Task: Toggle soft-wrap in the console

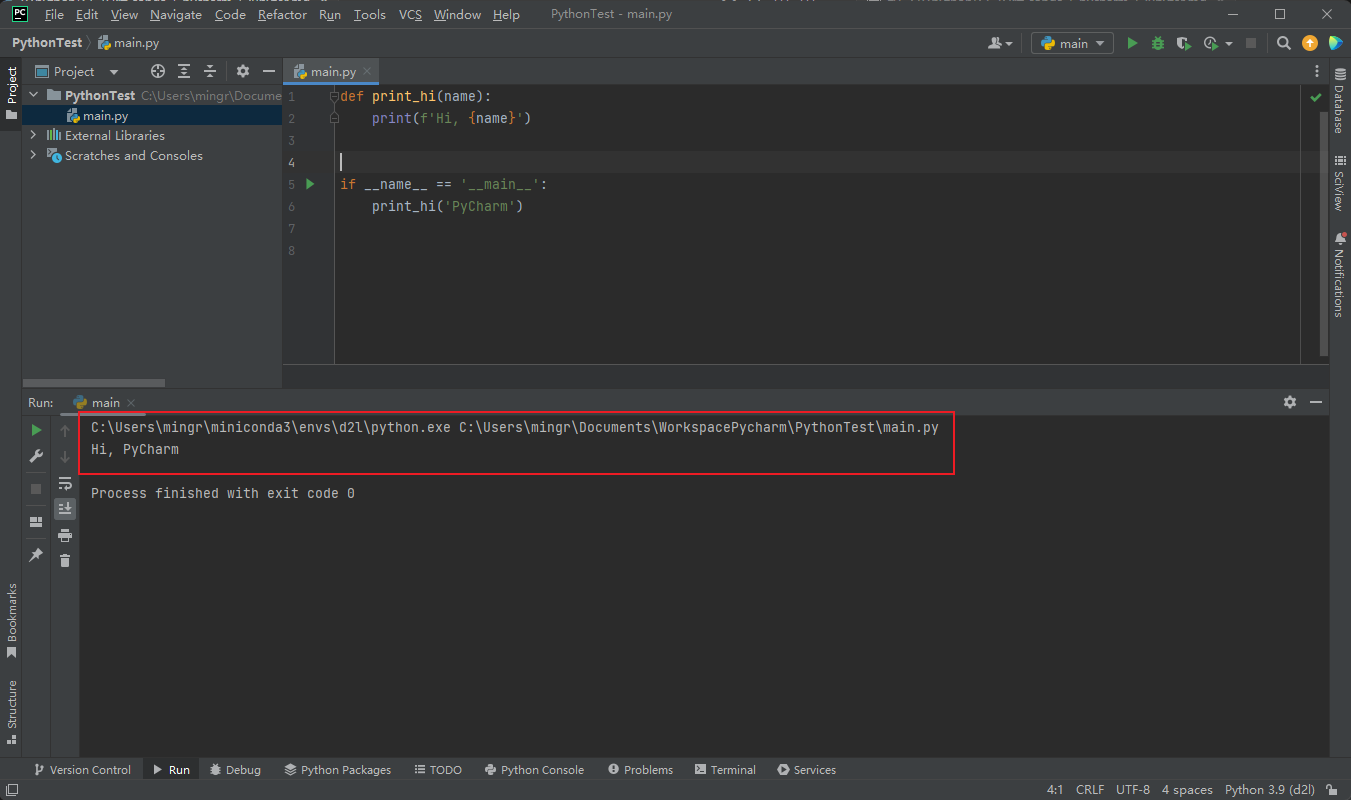Action: [65, 483]
